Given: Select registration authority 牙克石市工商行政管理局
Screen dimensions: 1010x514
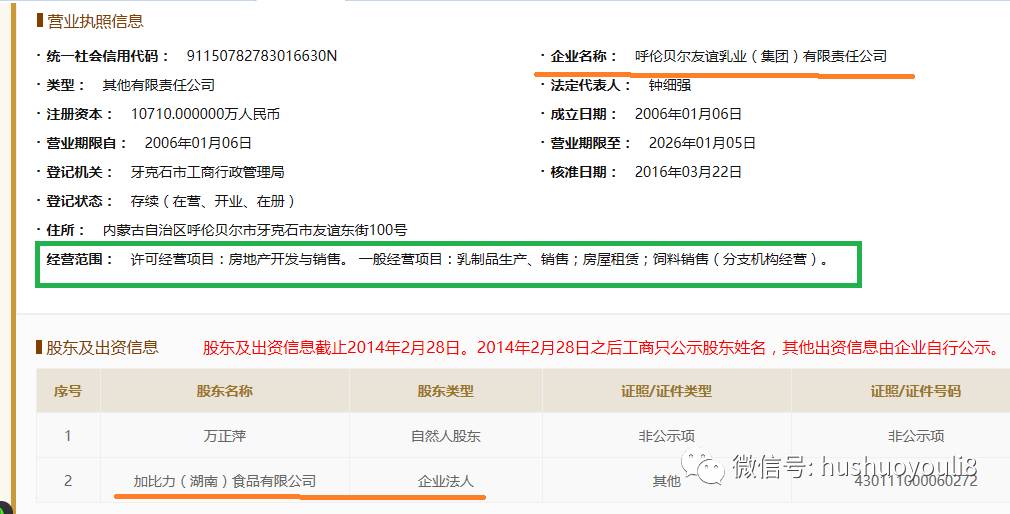Looking at the screenshot, I should point(207,172).
